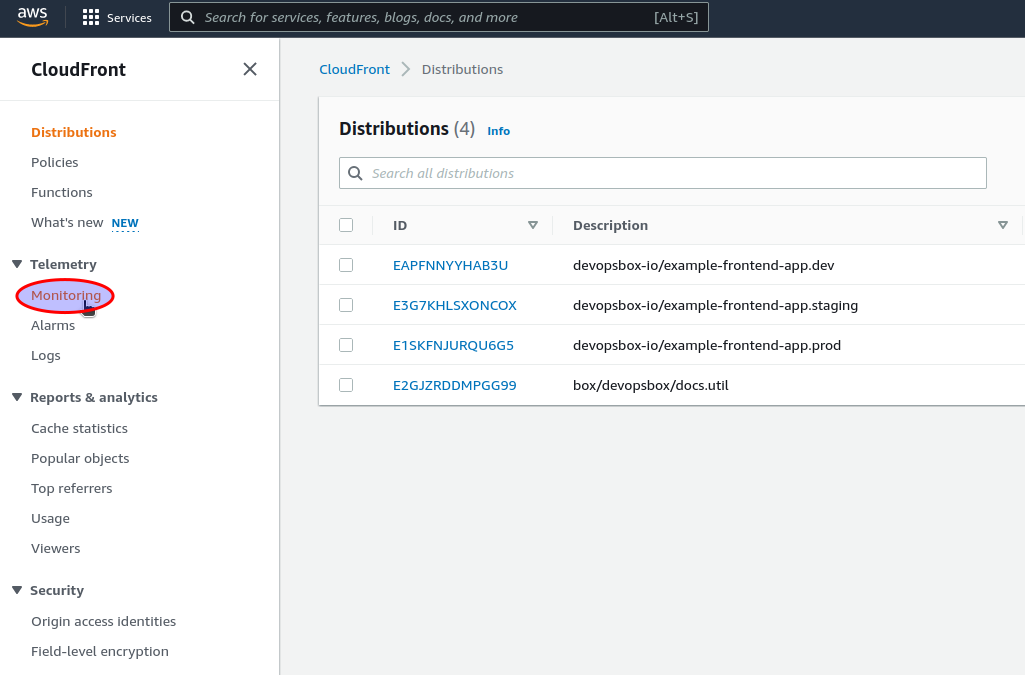Open the filter icon on the ID column
Image resolution: width=1025 pixels, height=675 pixels.
[x=533, y=225]
